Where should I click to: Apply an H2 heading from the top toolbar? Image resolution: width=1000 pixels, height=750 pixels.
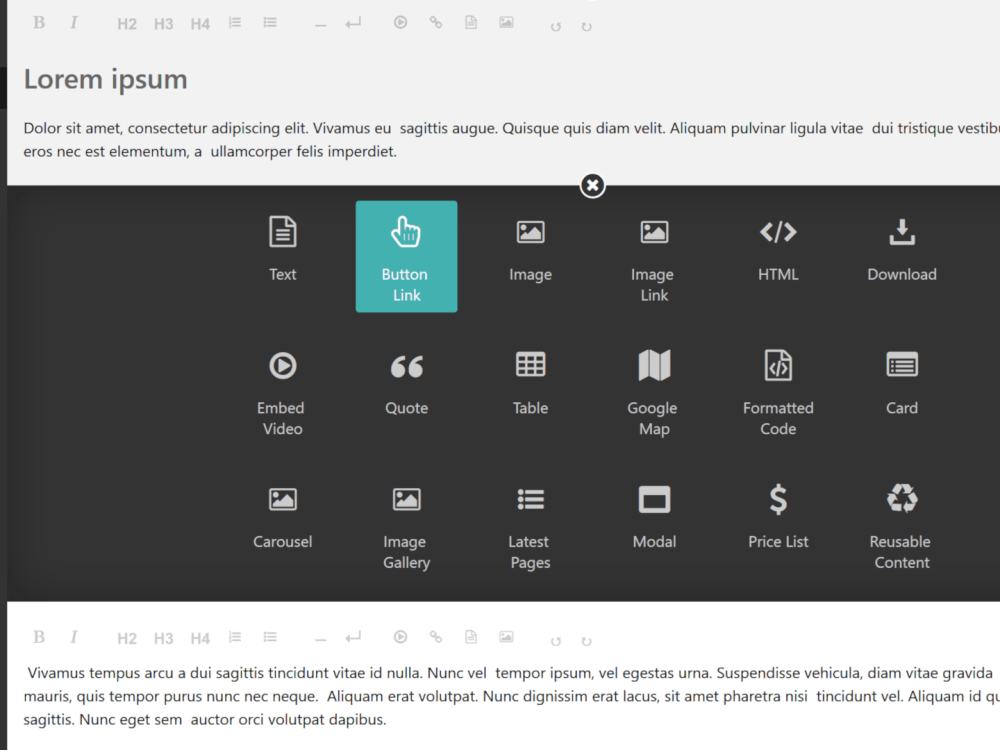pos(127,22)
